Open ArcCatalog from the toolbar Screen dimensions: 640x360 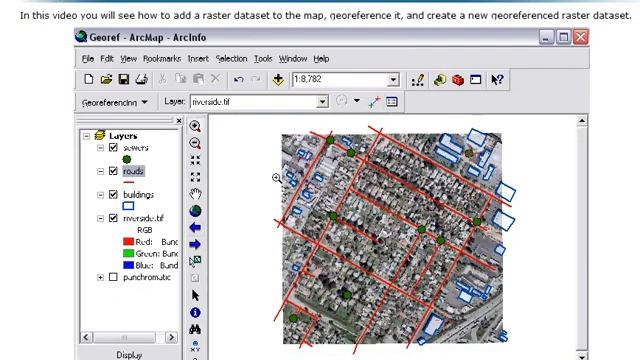point(440,80)
